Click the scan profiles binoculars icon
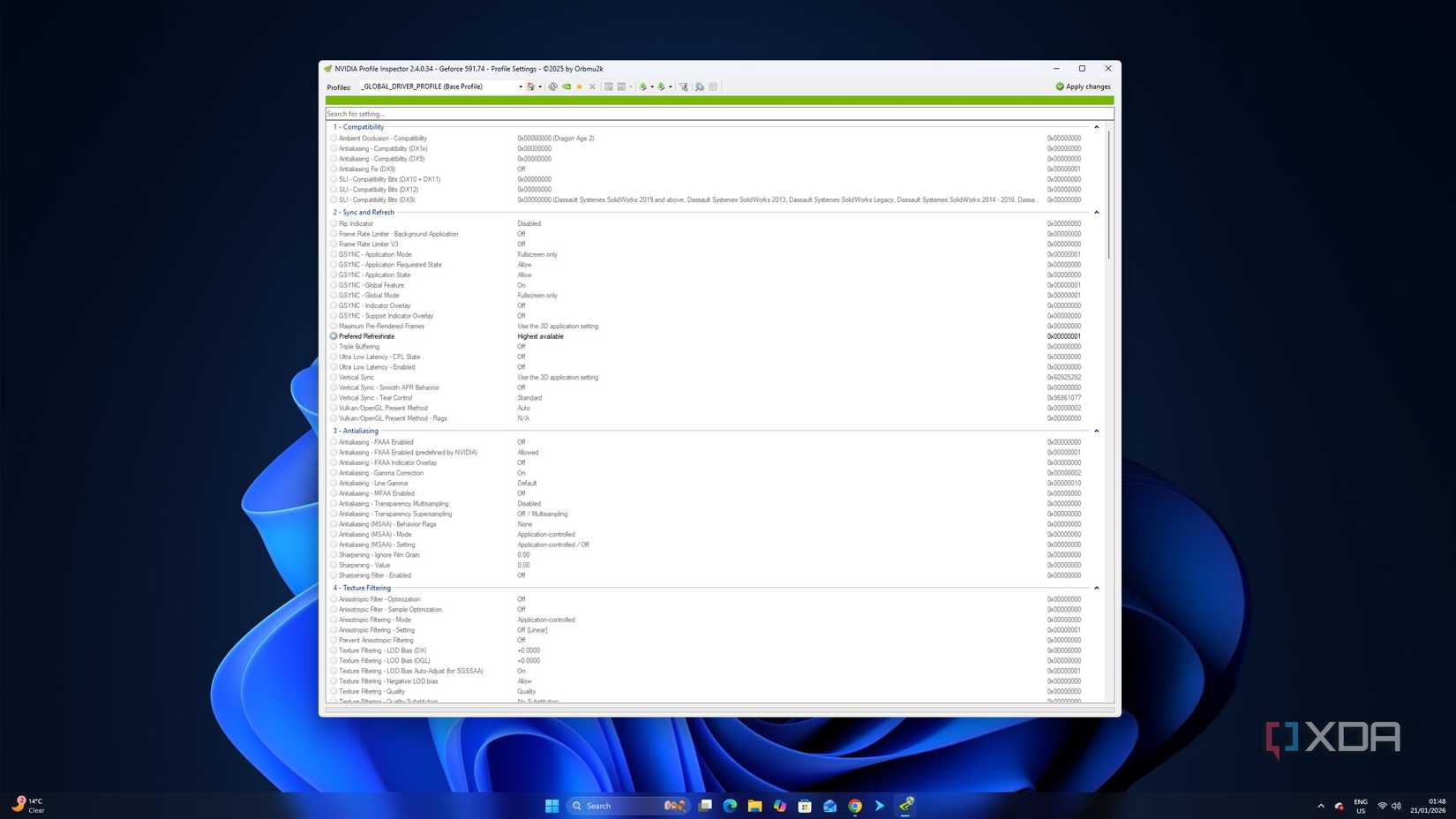This screenshot has height=819, width=1456. 700,86
